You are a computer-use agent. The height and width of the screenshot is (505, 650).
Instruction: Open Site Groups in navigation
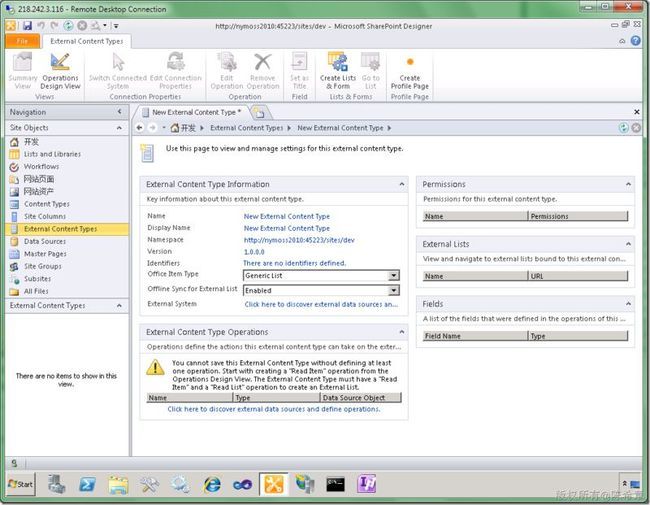42,266
